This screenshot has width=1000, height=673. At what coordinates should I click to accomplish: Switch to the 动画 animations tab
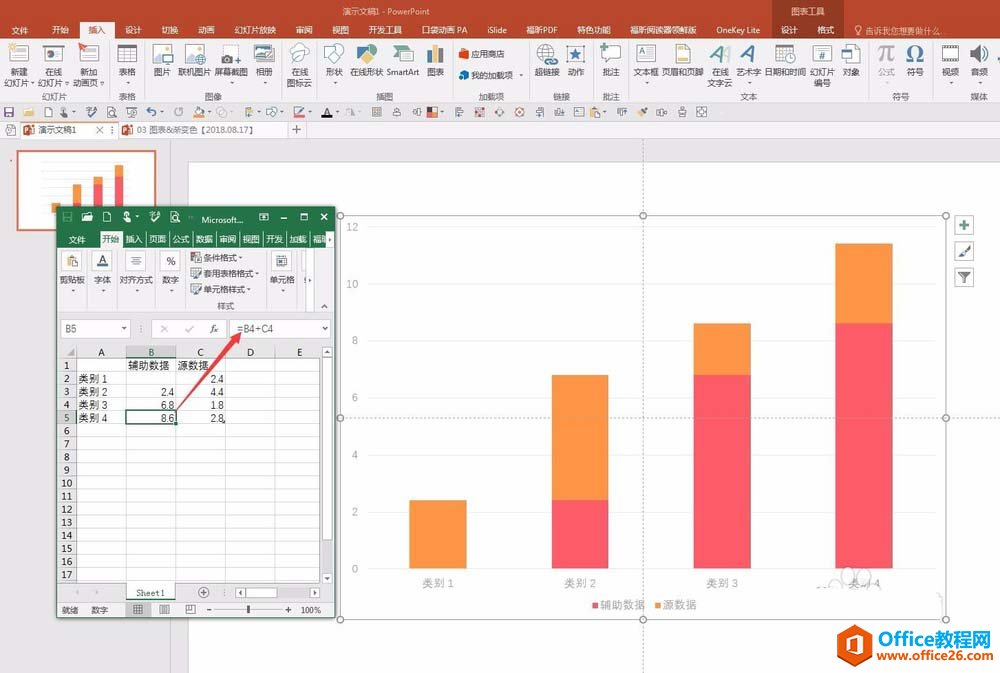tap(206, 30)
